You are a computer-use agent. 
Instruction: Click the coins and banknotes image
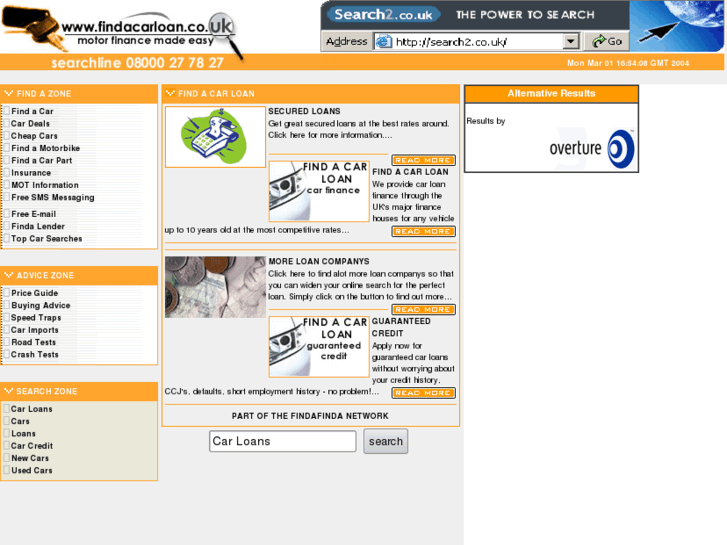[x=215, y=287]
